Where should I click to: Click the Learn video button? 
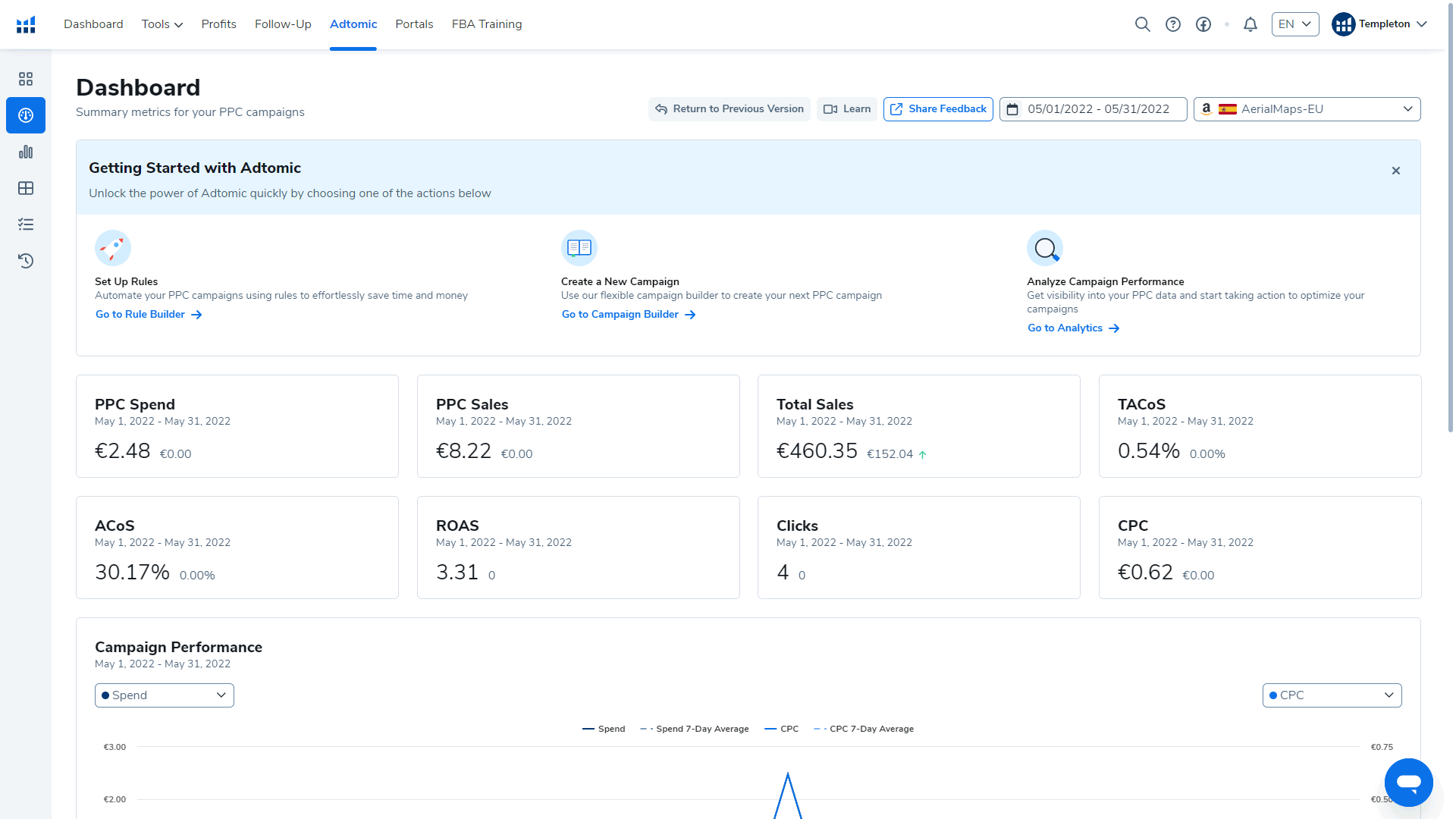click(847, 109)
